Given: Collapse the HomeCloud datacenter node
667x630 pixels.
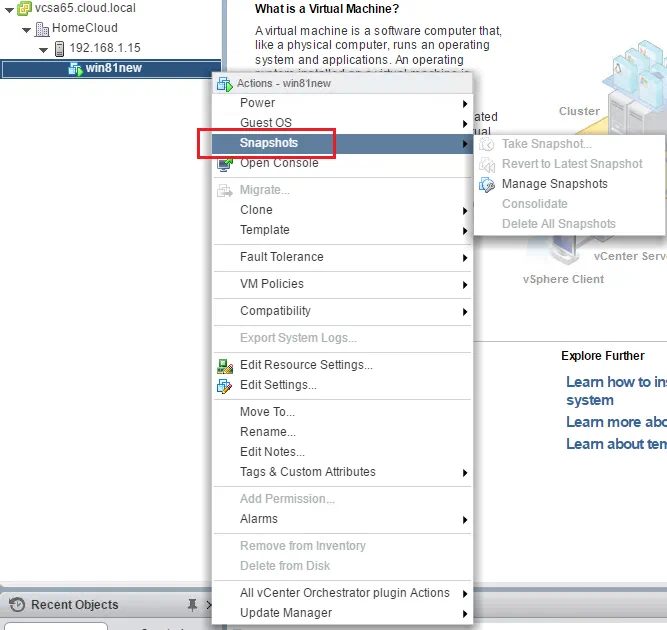Looking at the screenshot, I should [26, 30].
